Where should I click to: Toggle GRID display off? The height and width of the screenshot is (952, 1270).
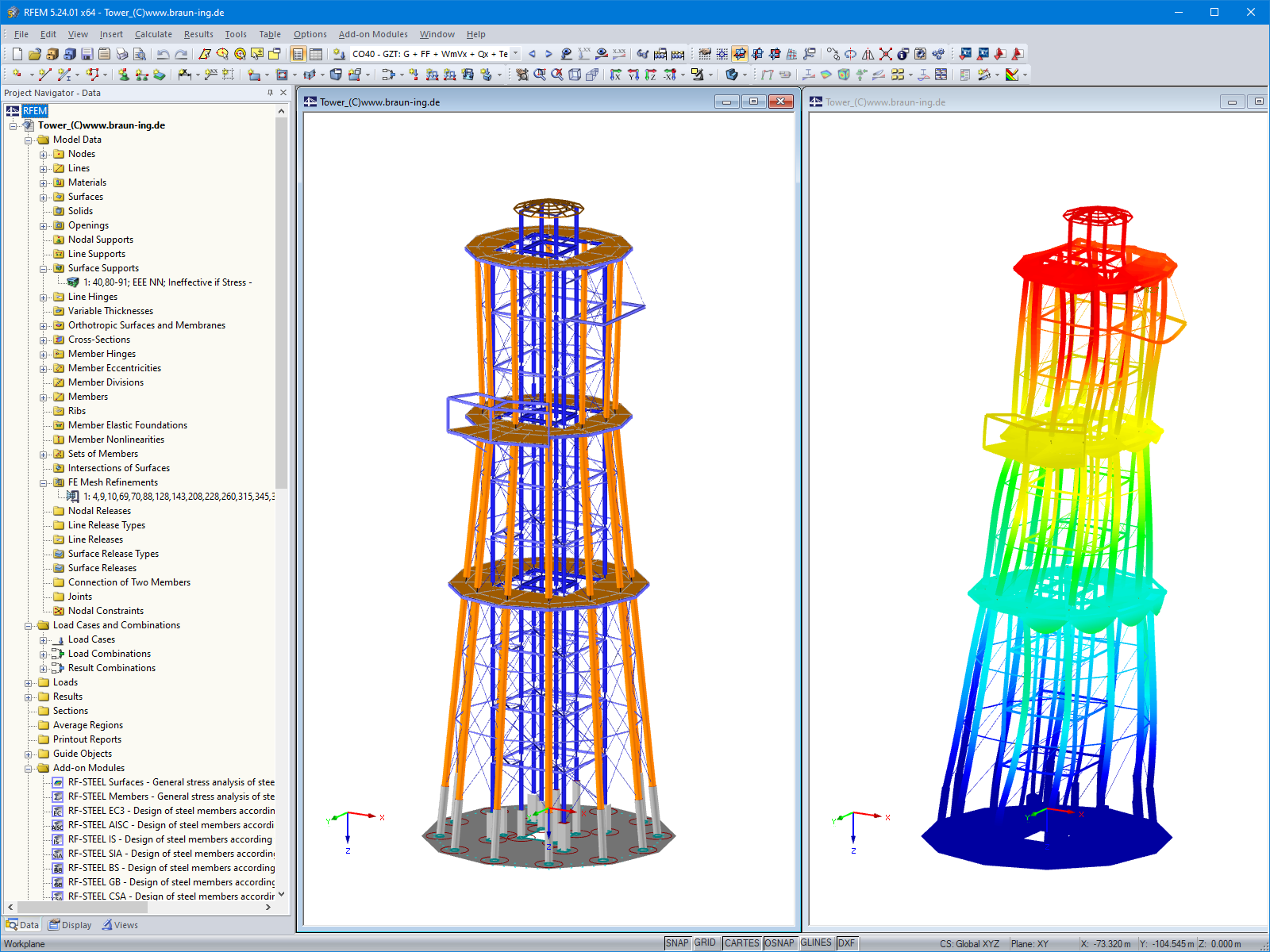tap(705, 943)
